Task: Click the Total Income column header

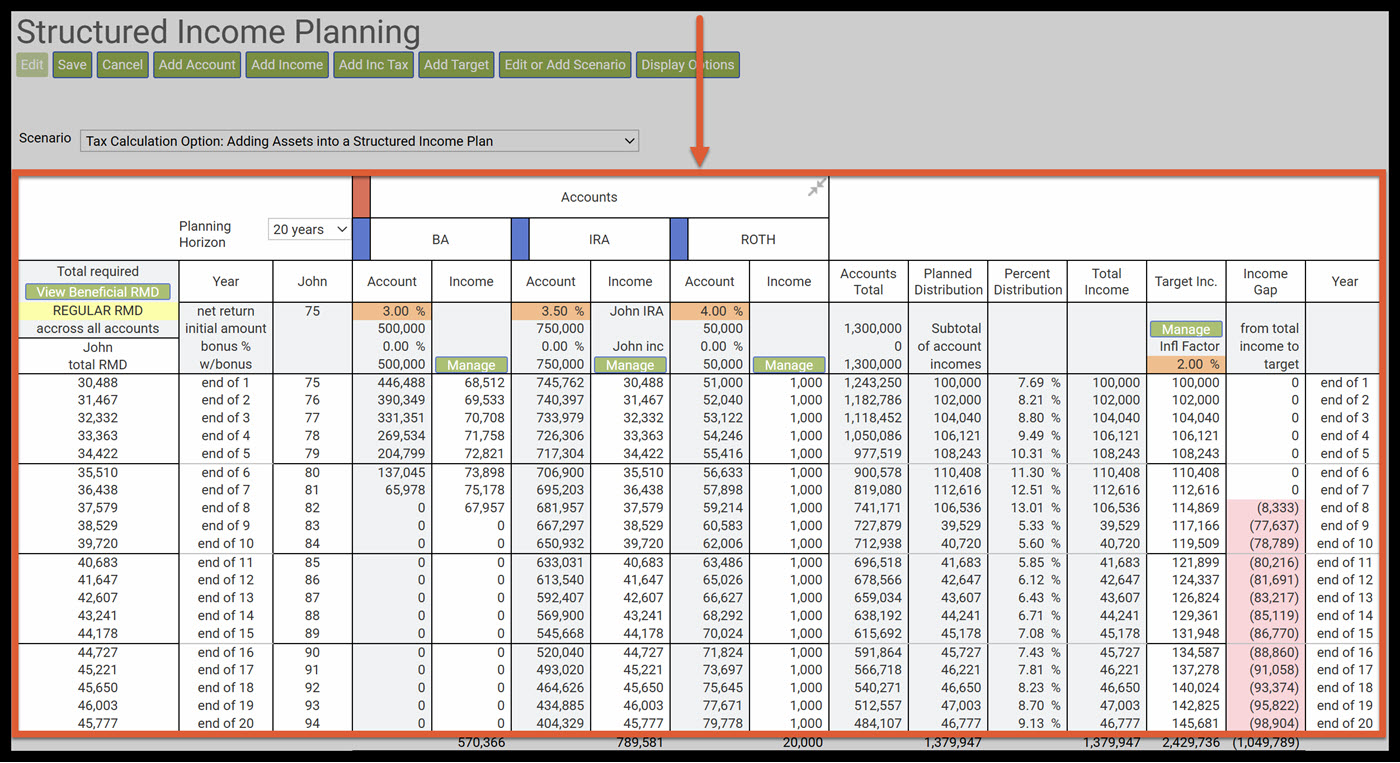Action: pos(1106,281)
